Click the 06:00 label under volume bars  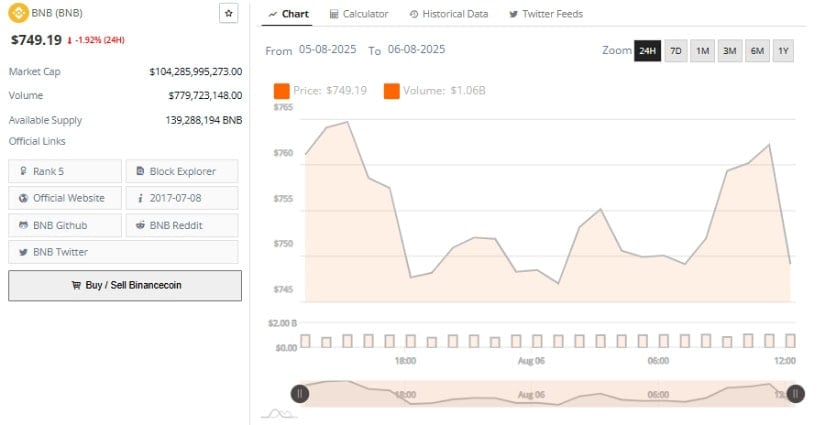pos(658,361)
